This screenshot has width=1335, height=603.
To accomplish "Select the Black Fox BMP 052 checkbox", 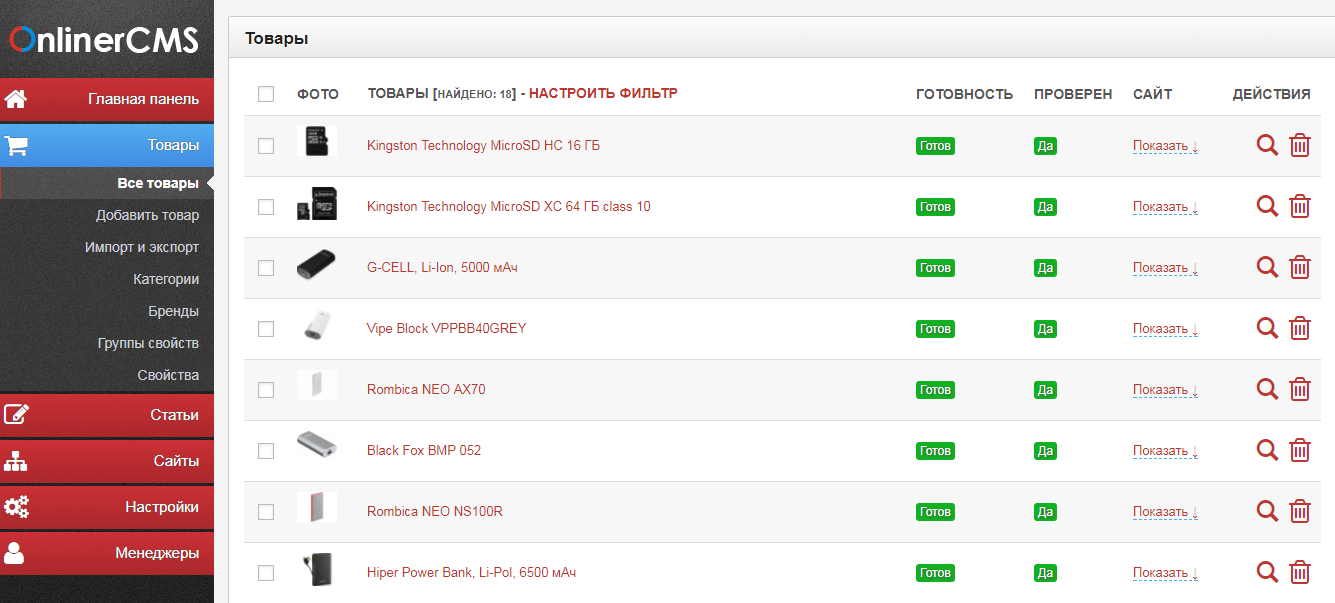I will [x=266, y=451].
